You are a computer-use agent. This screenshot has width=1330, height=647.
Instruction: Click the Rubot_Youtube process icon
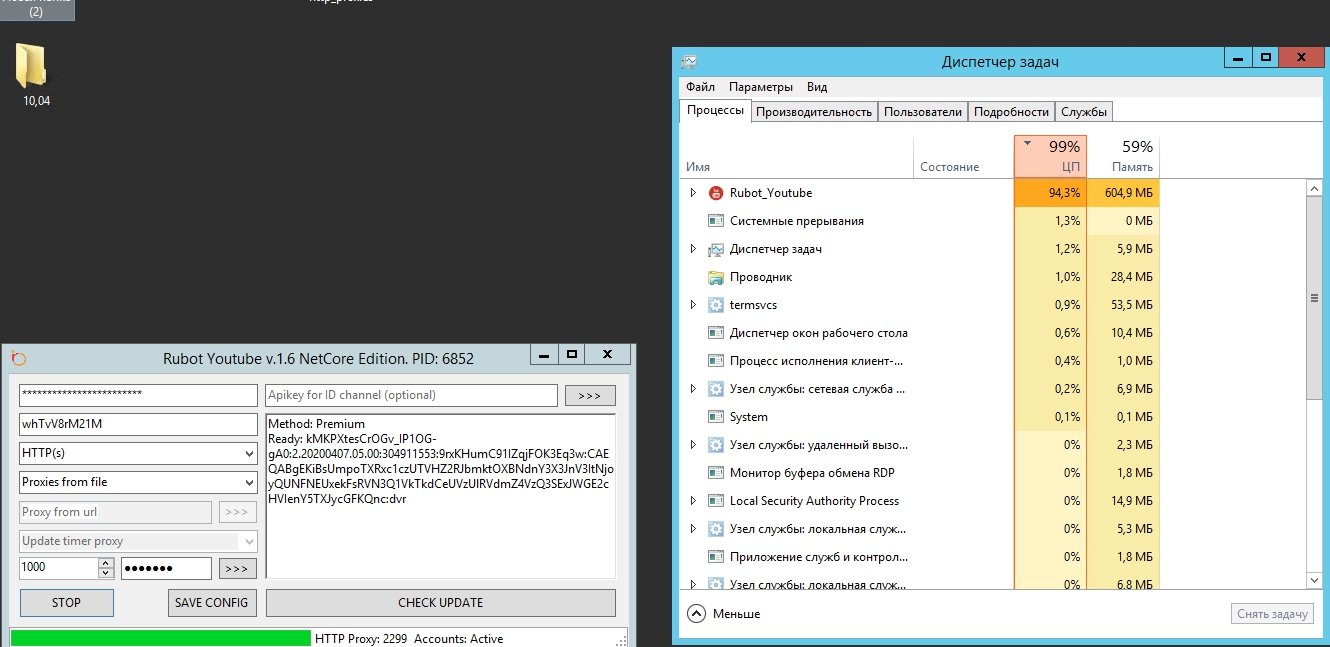pos(716,193)
